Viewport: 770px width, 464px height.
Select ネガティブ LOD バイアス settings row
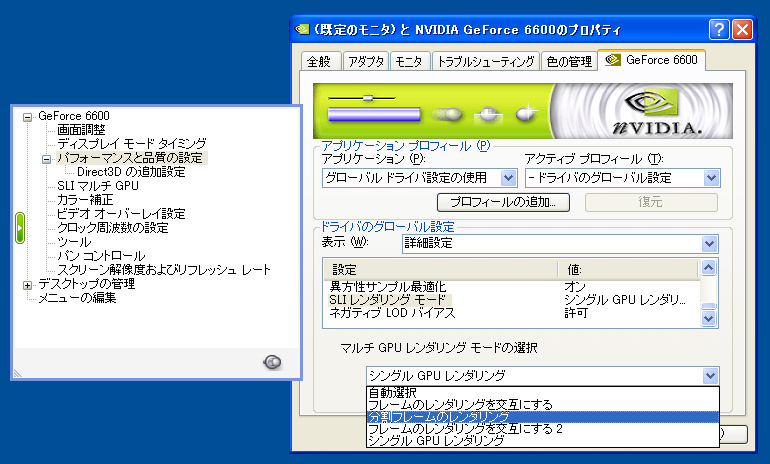point(511,313)
